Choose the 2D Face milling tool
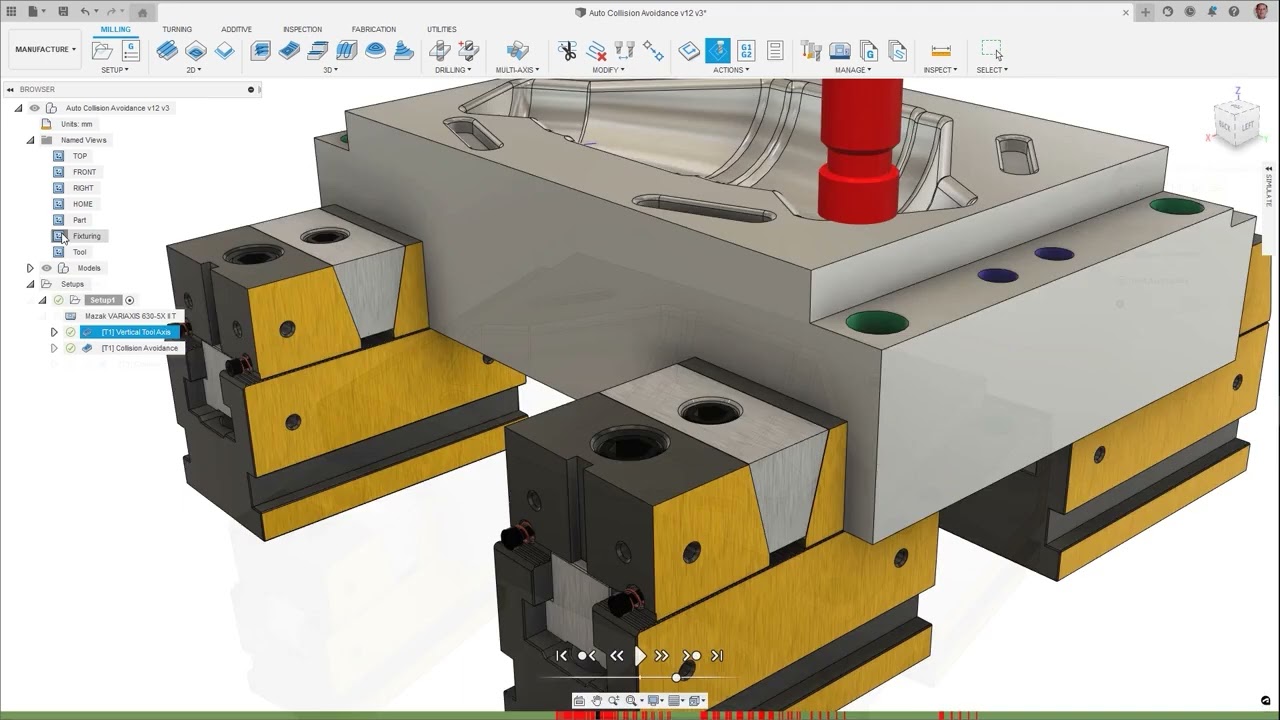 point(225,50)
